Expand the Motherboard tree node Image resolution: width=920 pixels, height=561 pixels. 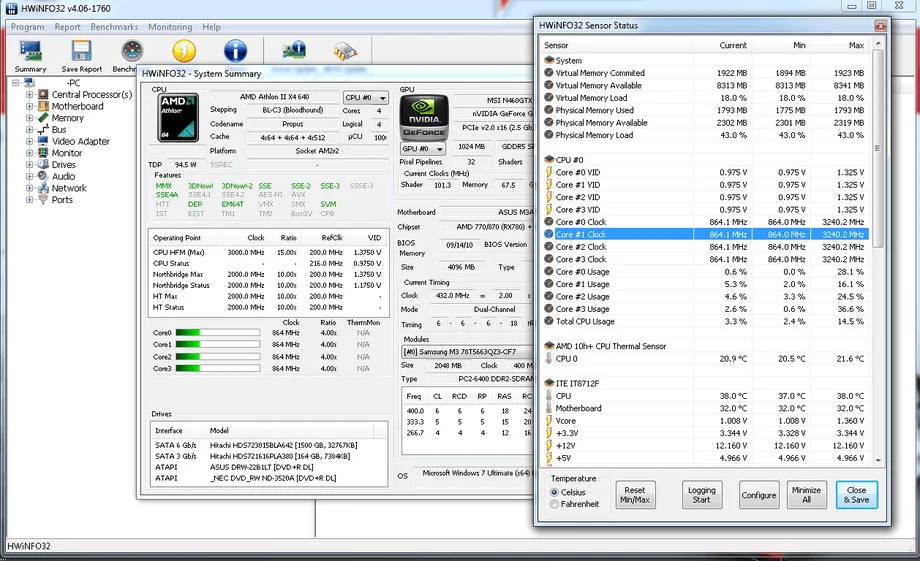[x=29, y=106]
